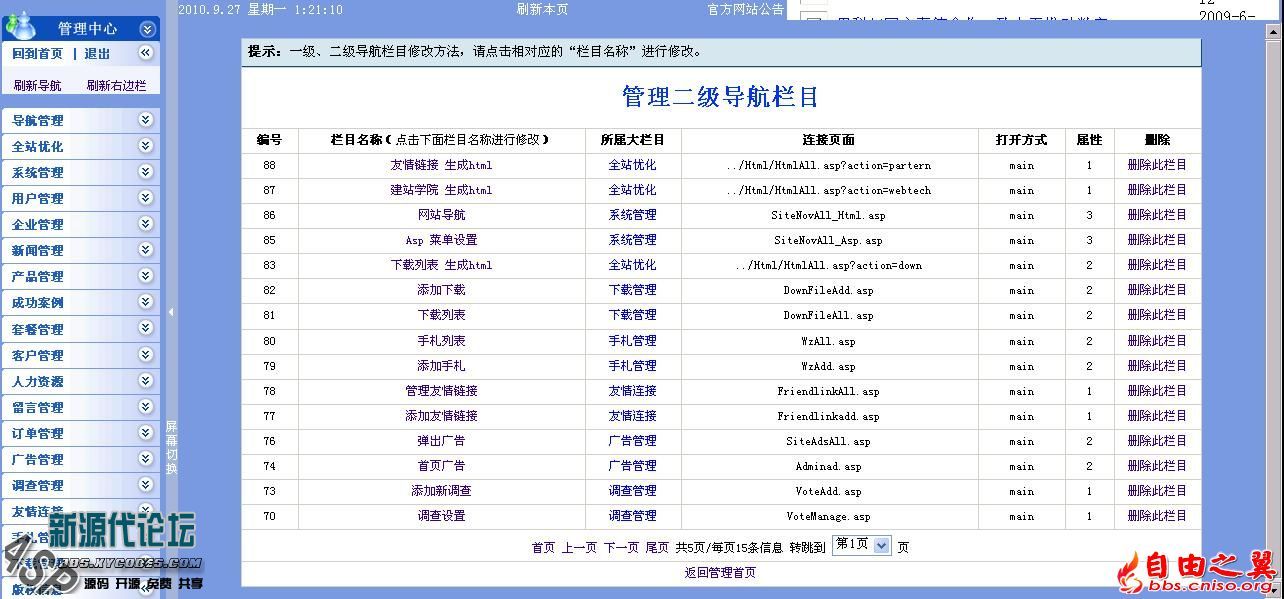Toggle sidebar with the 屏幕切换 arrow
1284x599 pixels.
coord(171,312)
